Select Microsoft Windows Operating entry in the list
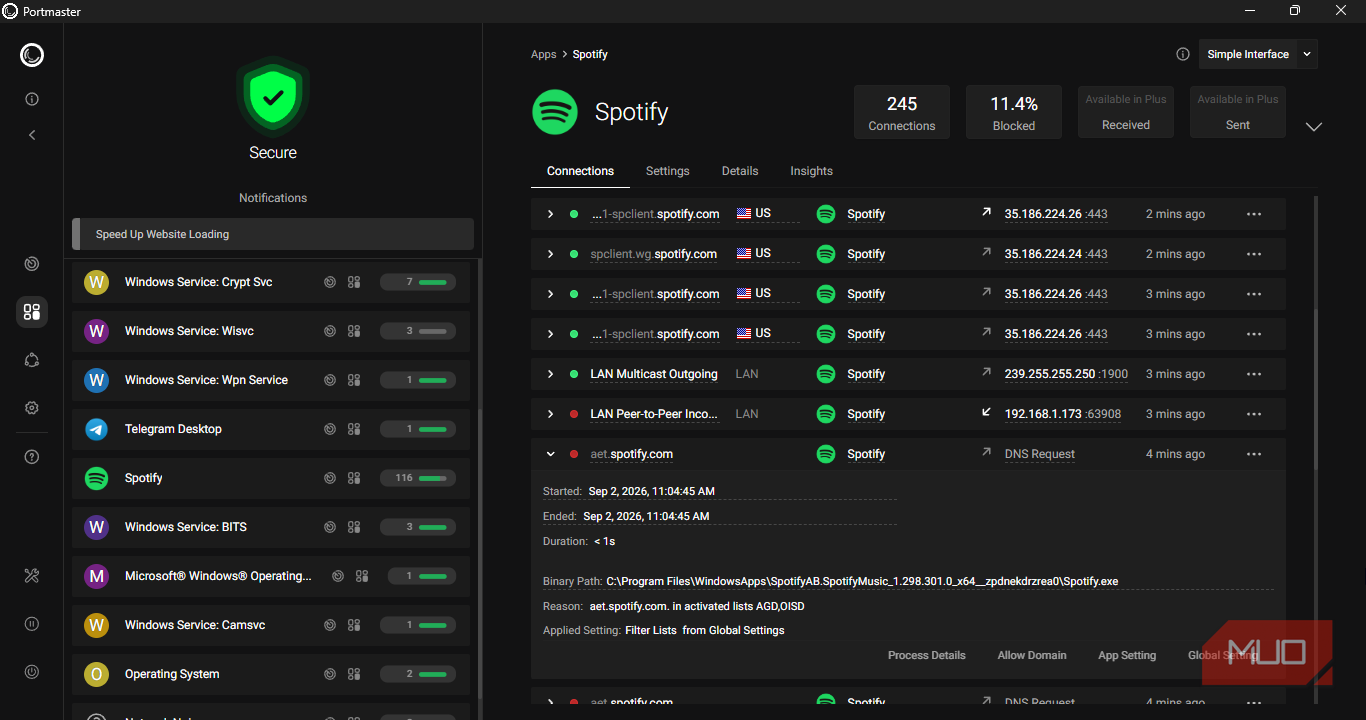Viewport: 1366px width, 720px height. (x=271, y=576)
